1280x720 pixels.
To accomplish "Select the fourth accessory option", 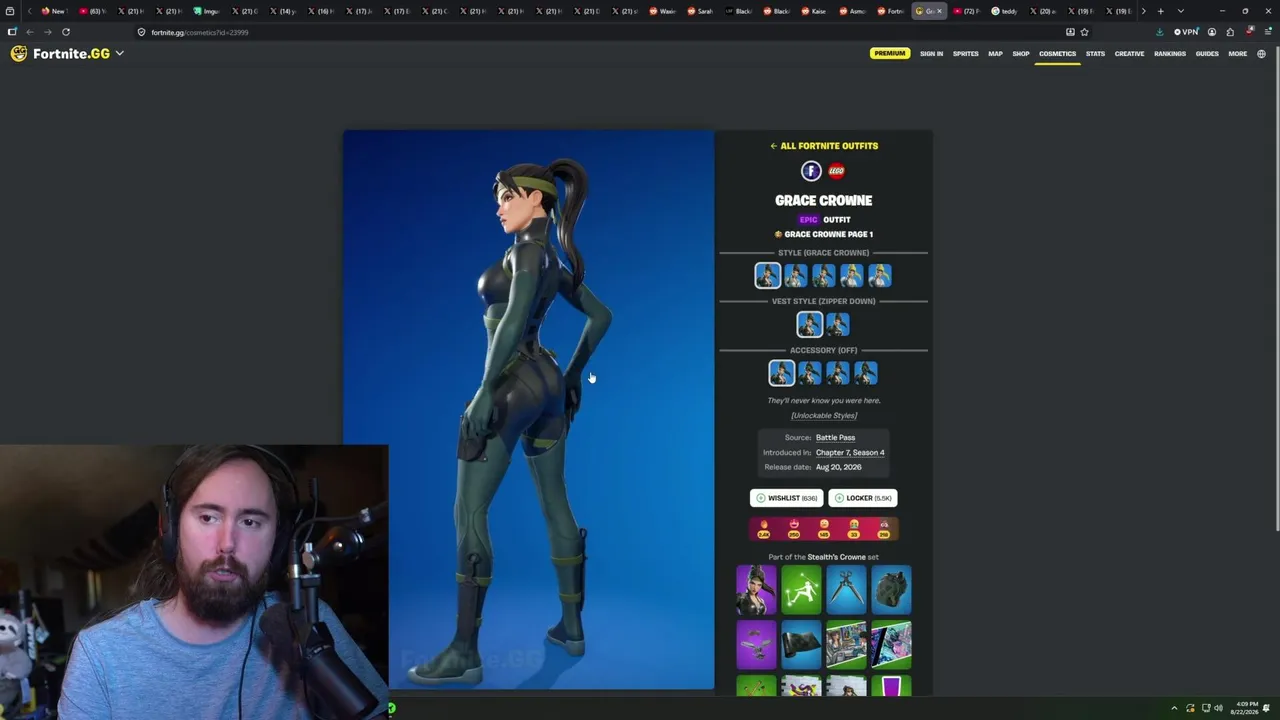I will click(866, 373).
